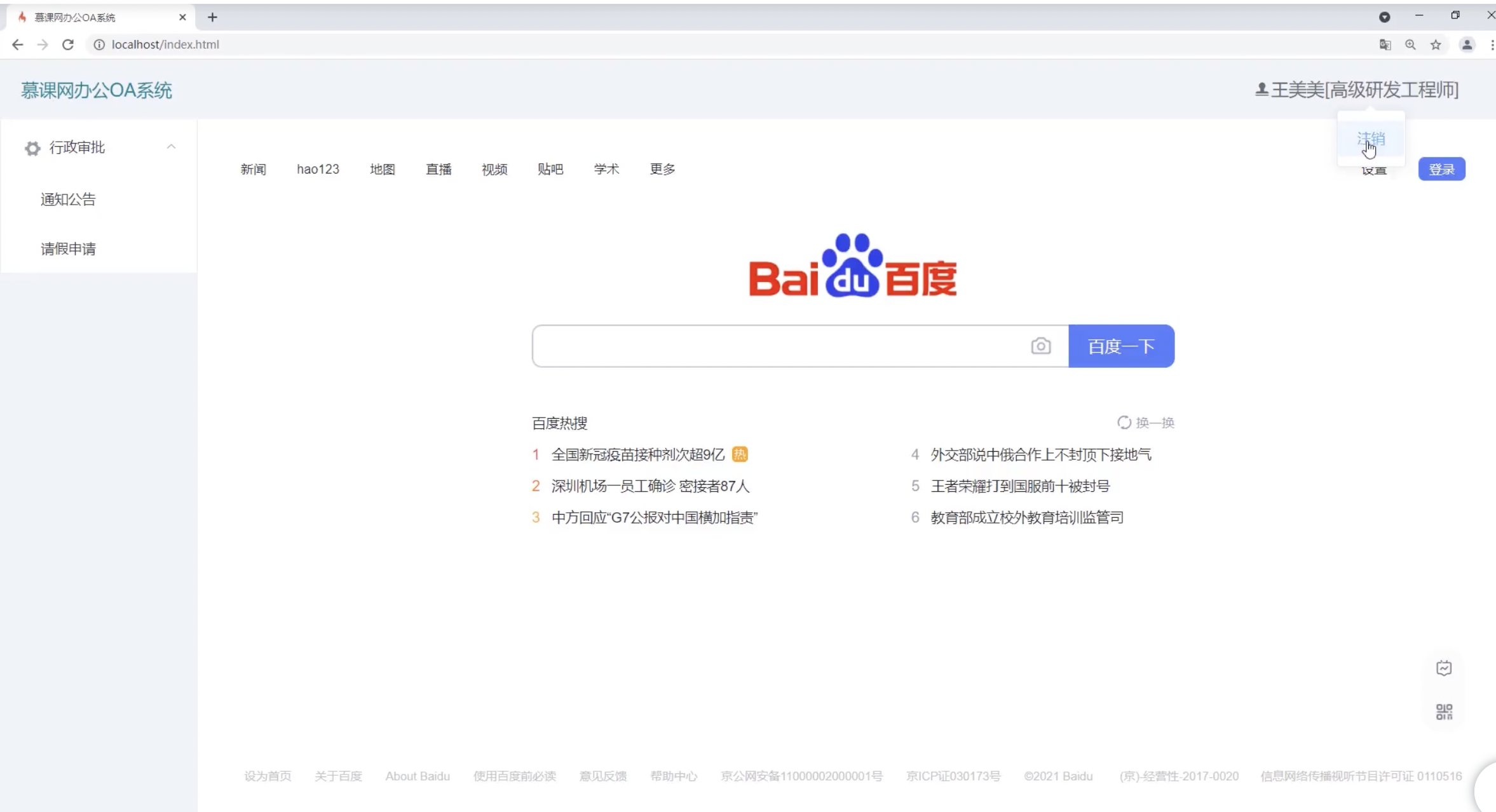Select 注销 from the user menu
This screenshot has height=812, width=1496.
click(x=1371, y=139)
